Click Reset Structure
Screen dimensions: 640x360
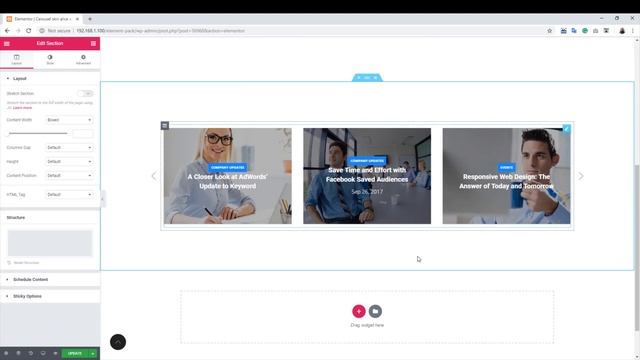(x=24, y=263)
